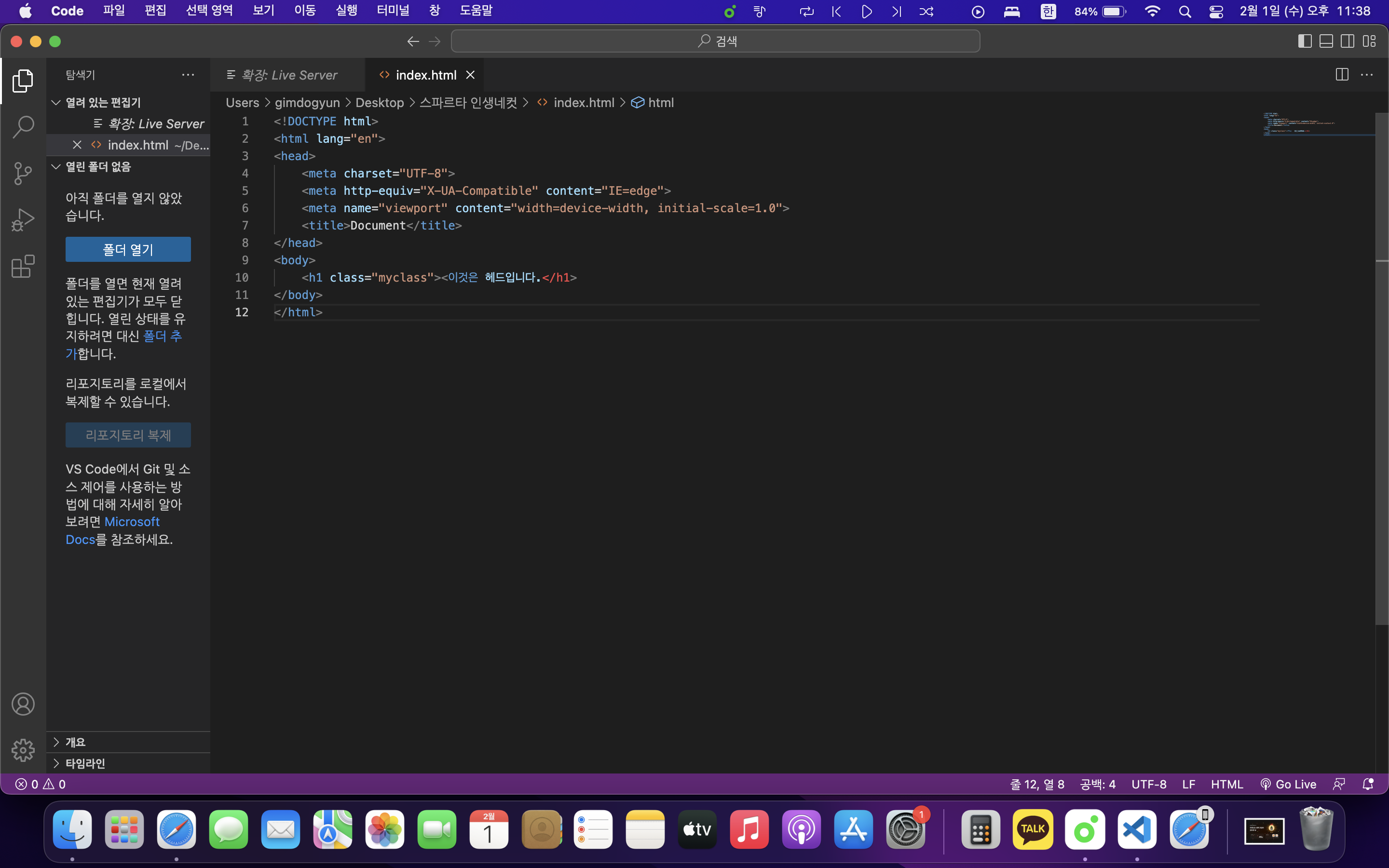Screen dimensions: 1389x868
Task: Open Finder in the Dock
Action: 72,829
